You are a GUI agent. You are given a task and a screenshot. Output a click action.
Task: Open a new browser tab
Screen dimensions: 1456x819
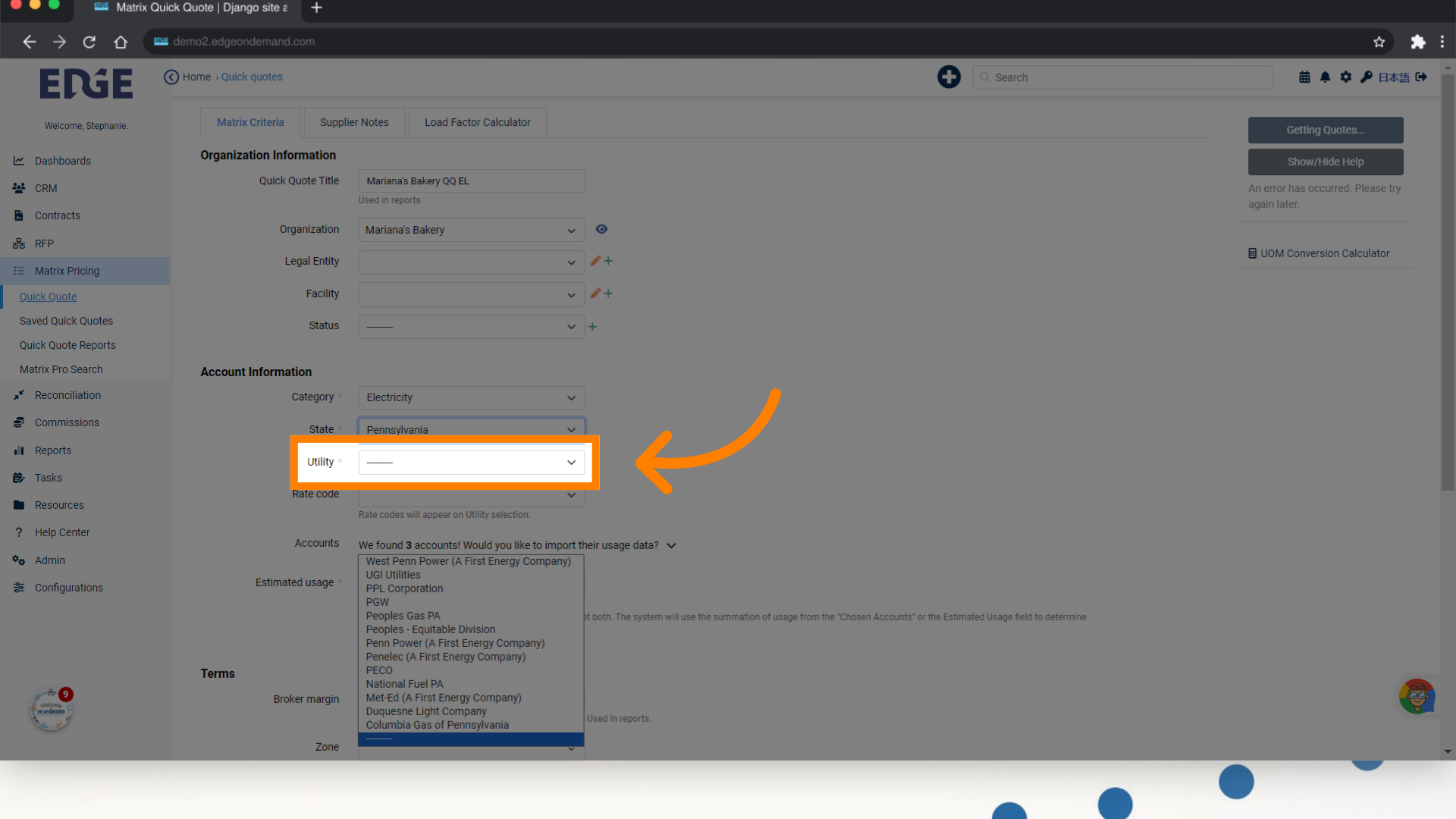coord(317,8)
